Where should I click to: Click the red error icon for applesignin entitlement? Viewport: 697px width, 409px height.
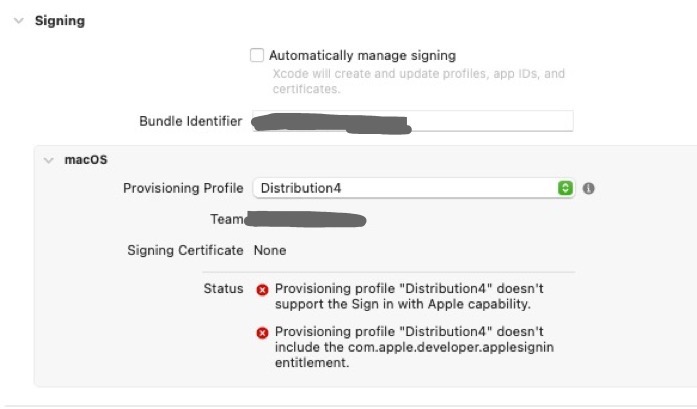pos(262,333)
